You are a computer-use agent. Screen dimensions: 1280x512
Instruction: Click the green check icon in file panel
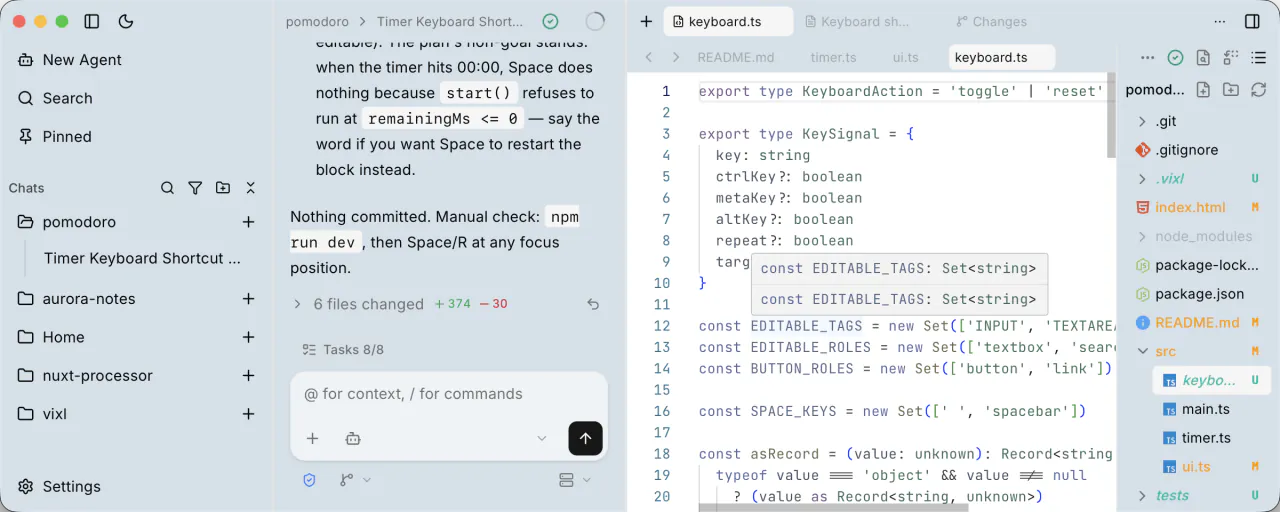pyautogui.click(x=1176, y=58)
